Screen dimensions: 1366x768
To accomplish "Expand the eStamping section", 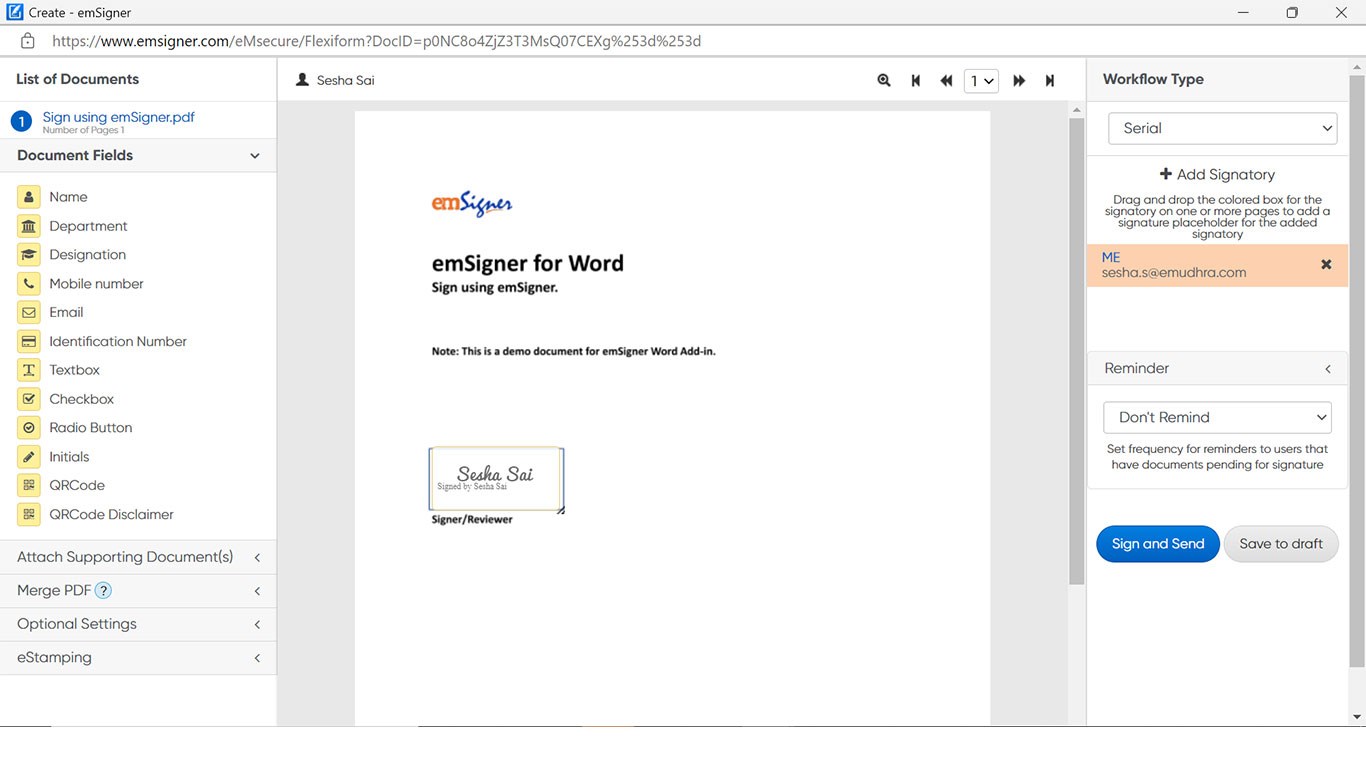I will (257, 658).
